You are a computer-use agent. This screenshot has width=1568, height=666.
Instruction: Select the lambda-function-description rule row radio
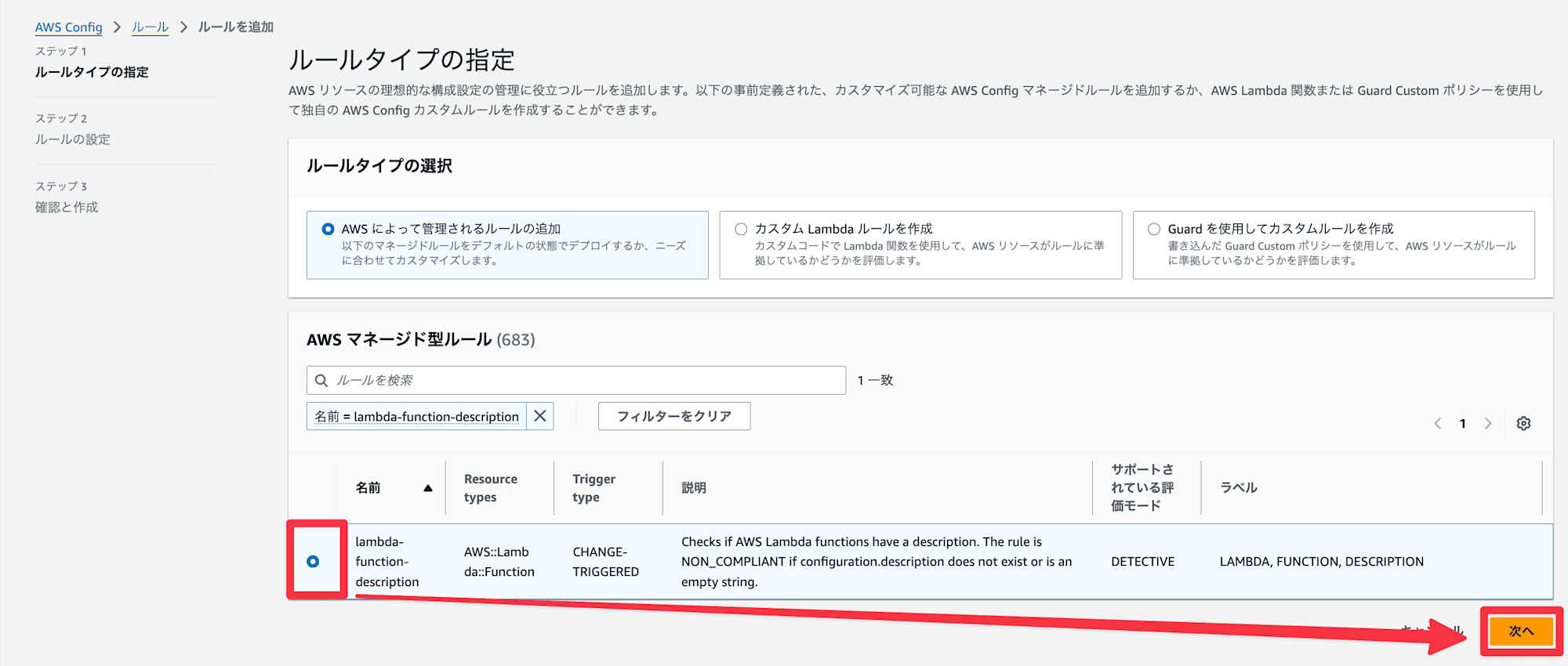[x=313, y=561]
